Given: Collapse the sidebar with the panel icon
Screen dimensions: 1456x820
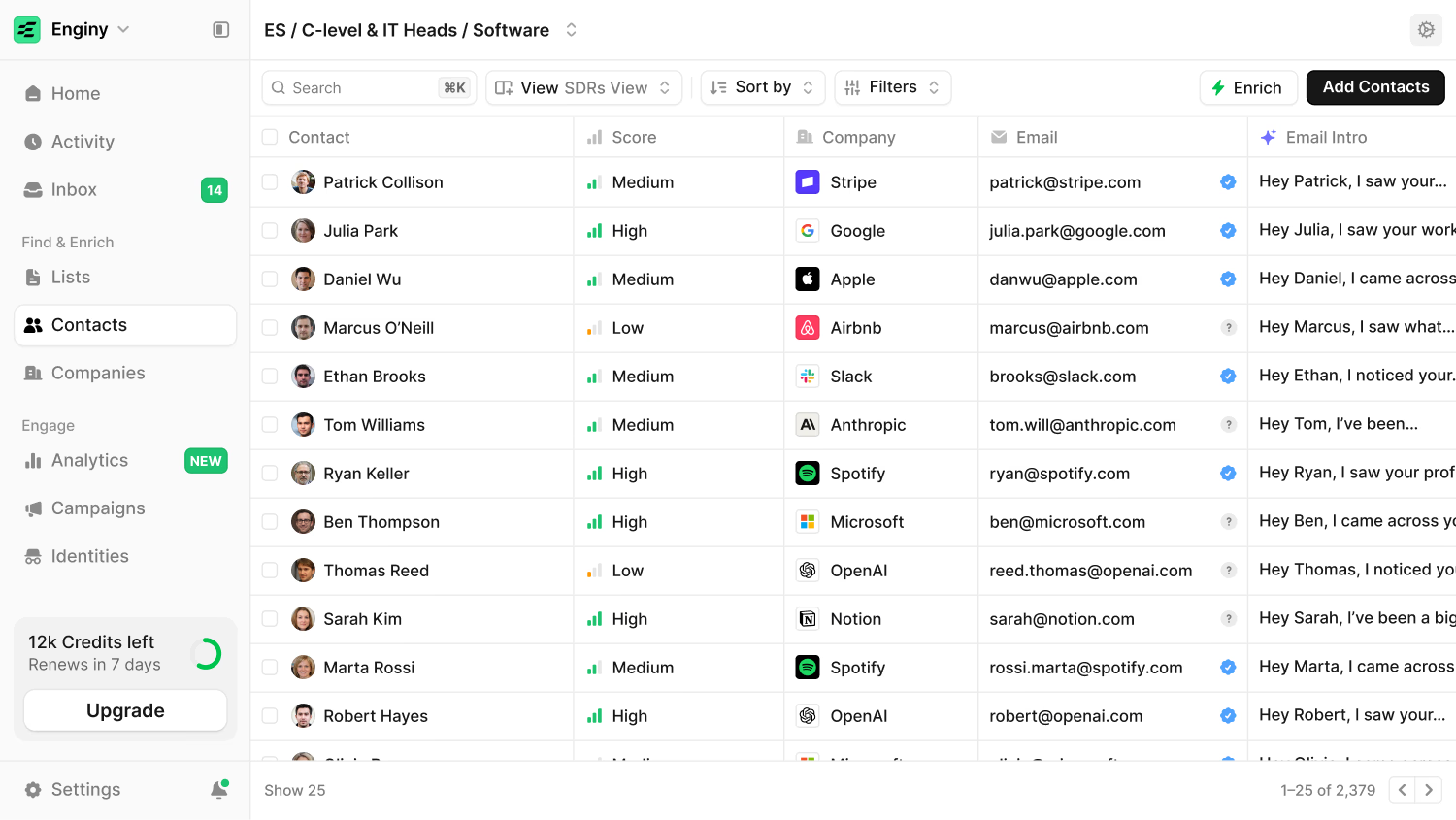Looking at the screenshot, I should (221, 30).
